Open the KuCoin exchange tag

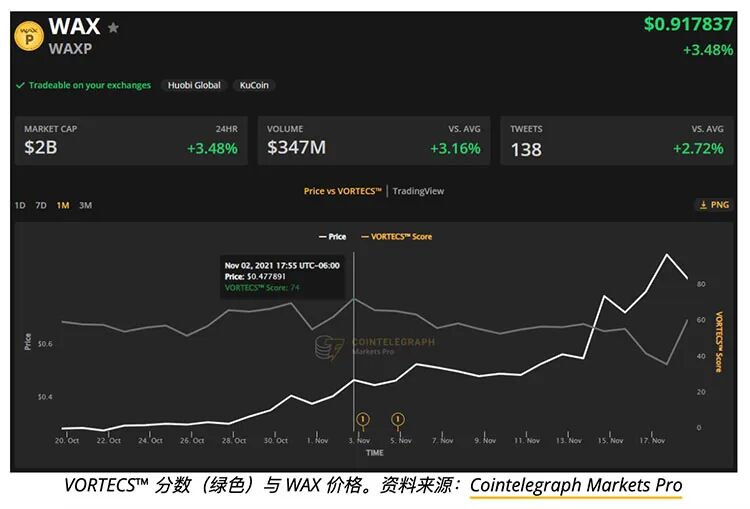[x=254, y=85]
